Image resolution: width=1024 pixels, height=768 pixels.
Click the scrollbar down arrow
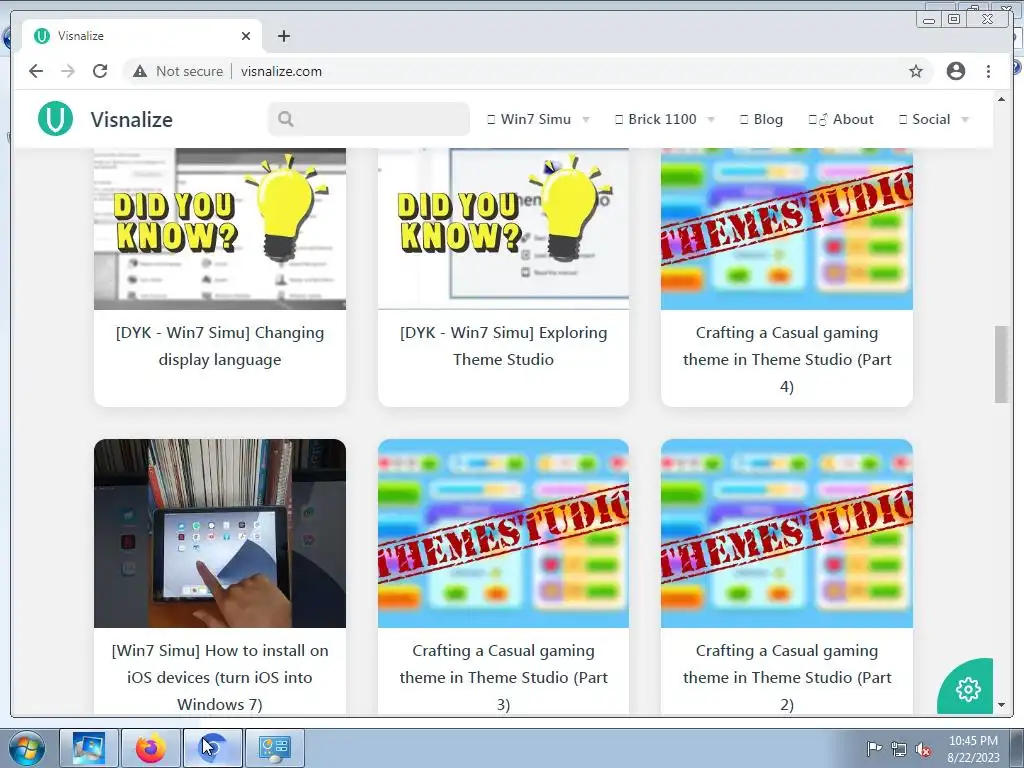coord(1001,705)
